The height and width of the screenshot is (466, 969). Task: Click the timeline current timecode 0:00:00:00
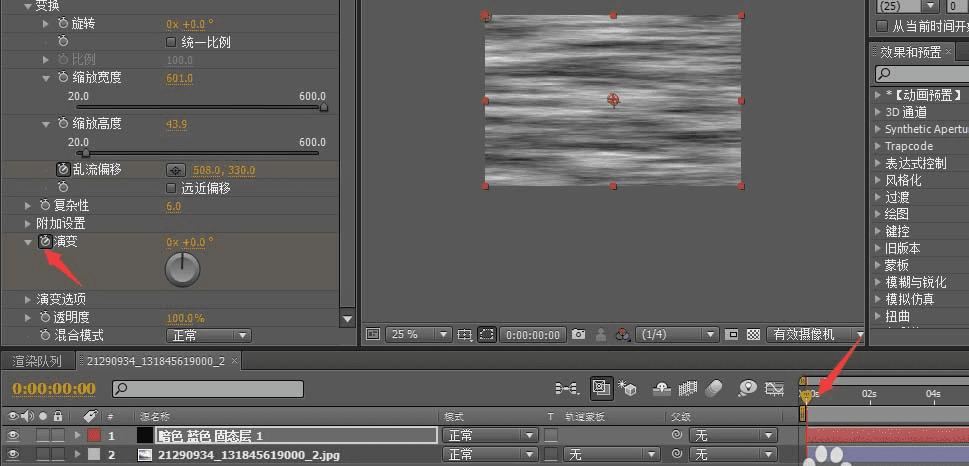[x=54, y=389]
